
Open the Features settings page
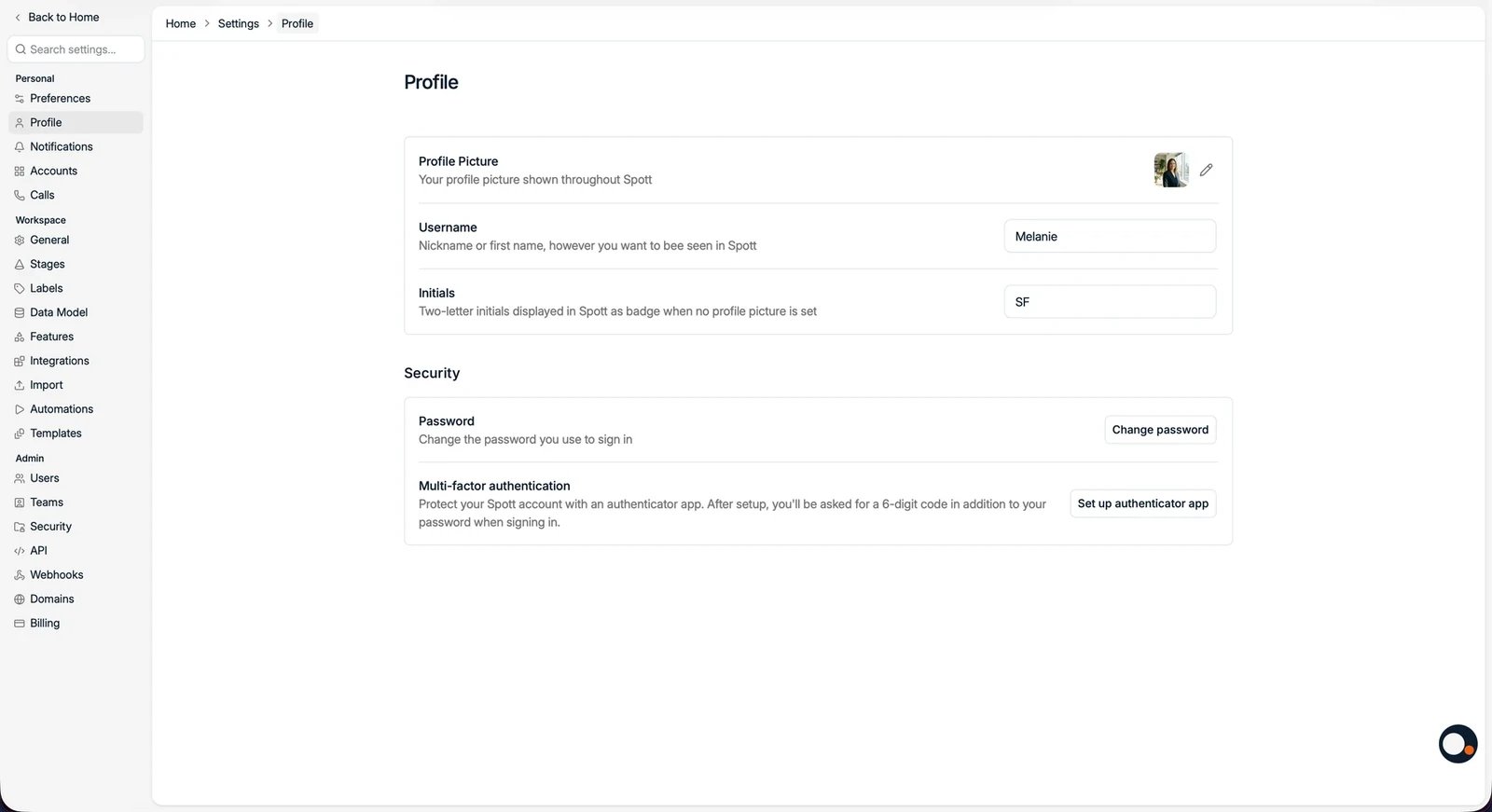pyautogui.click(x=76, y=337)
